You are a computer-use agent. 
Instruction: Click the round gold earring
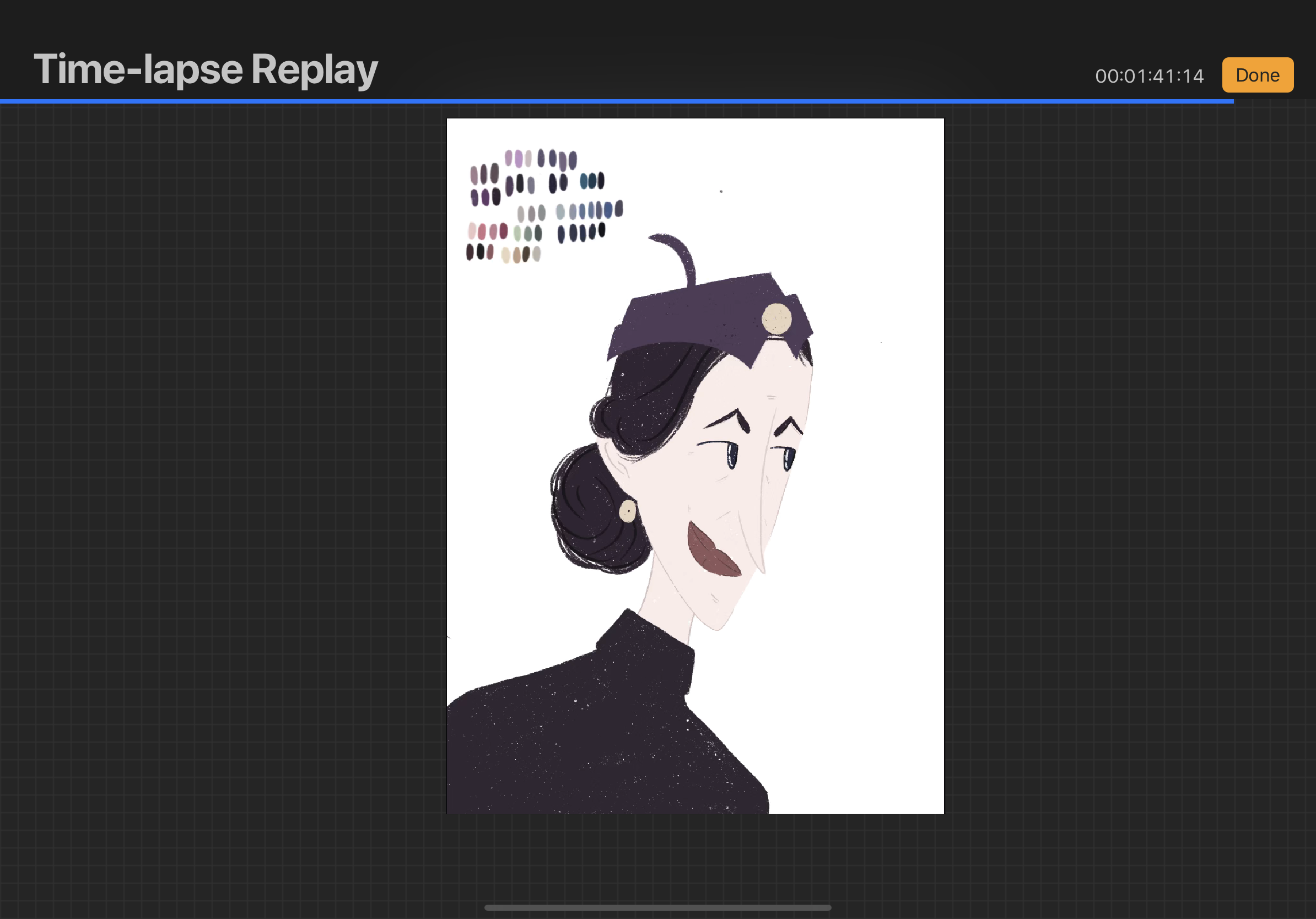[628, 511]
